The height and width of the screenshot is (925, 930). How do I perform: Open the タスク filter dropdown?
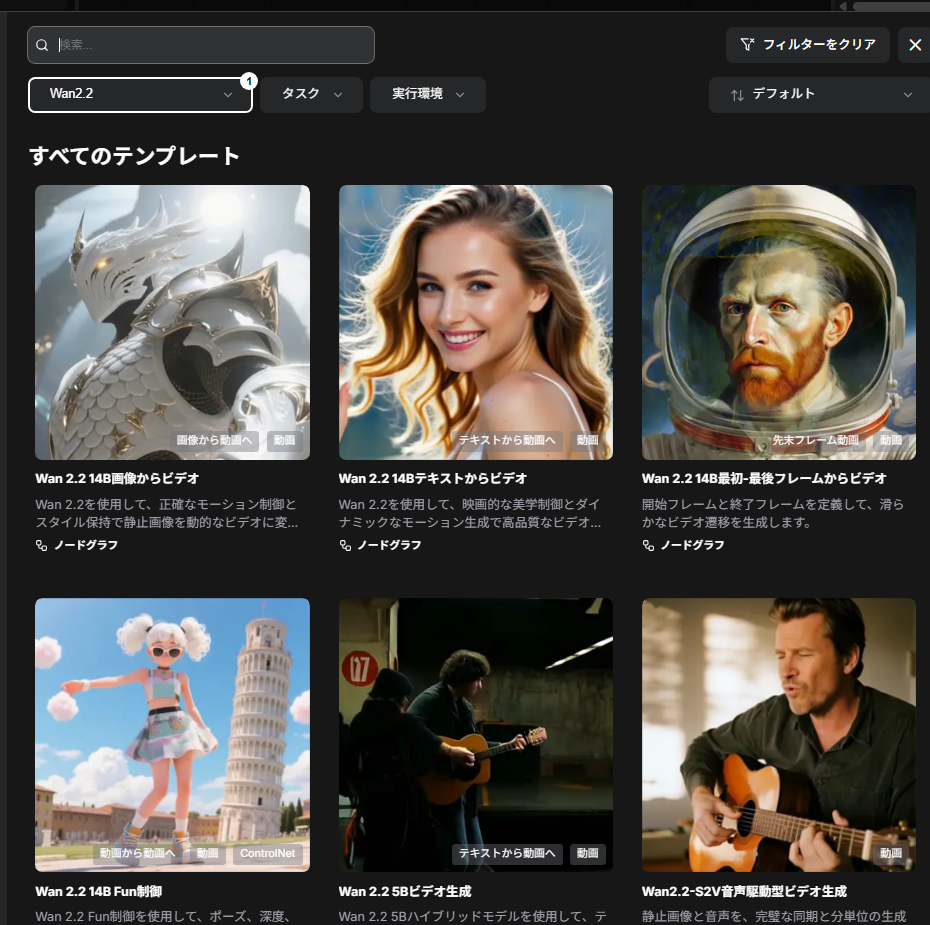point(311,94)
